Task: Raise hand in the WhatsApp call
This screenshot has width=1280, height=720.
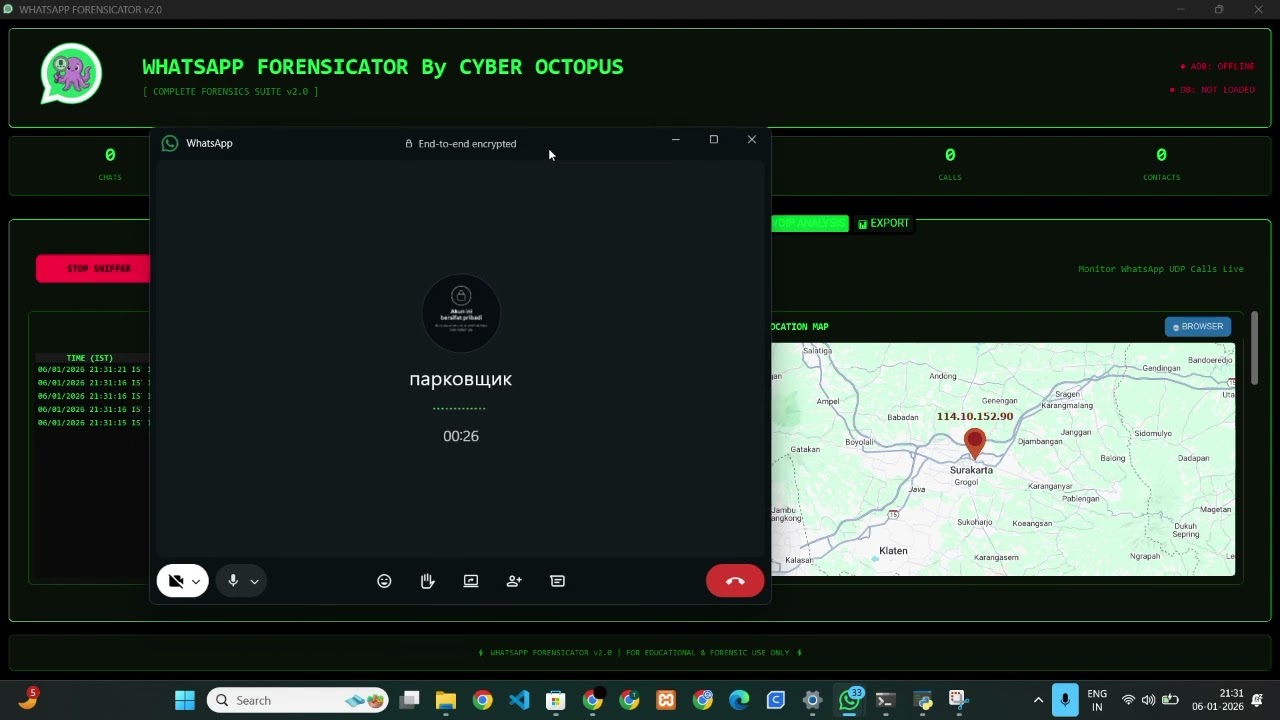Action: tap(428, 581)
